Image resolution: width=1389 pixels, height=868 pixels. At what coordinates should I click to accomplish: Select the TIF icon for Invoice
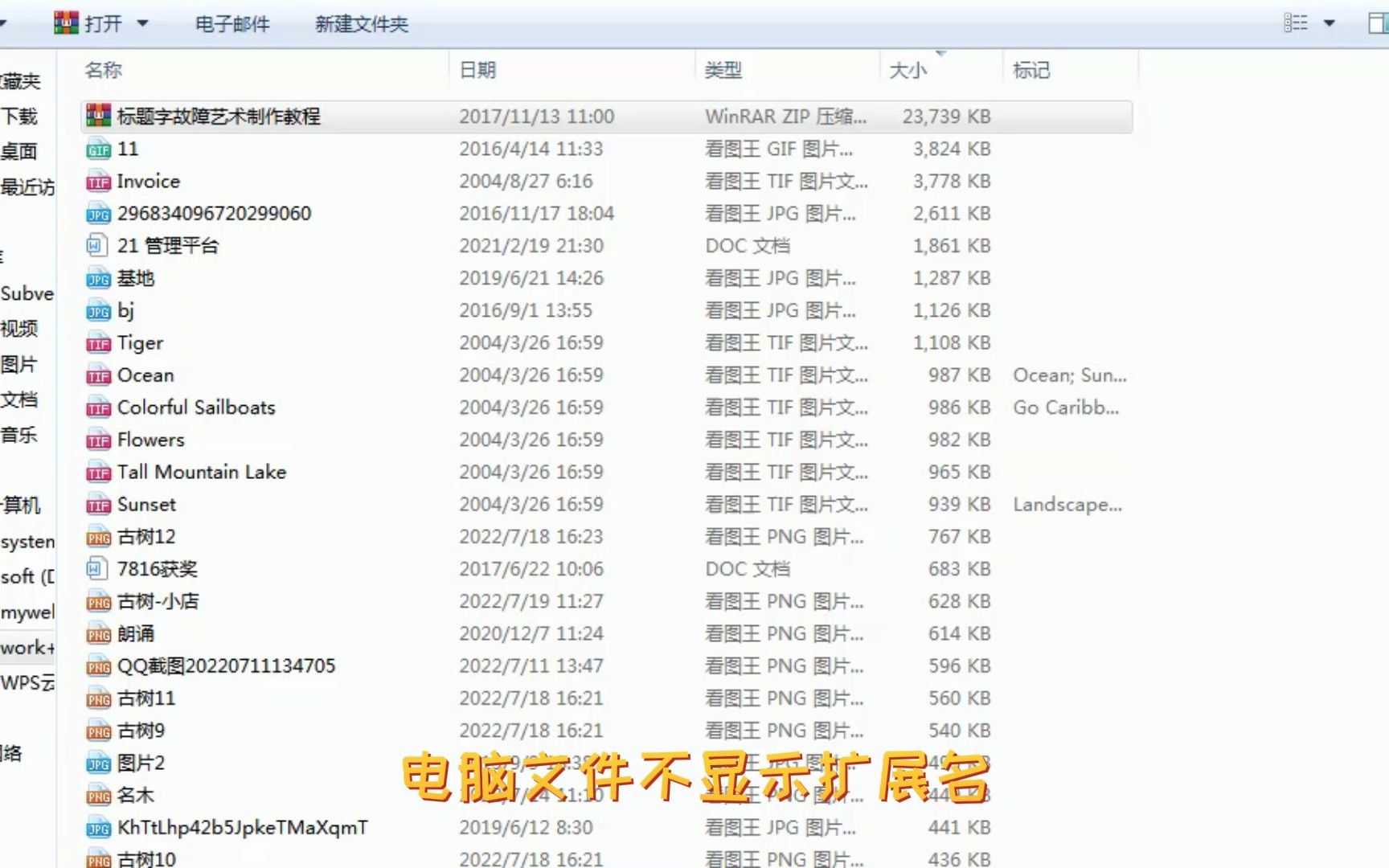[98, 181]
